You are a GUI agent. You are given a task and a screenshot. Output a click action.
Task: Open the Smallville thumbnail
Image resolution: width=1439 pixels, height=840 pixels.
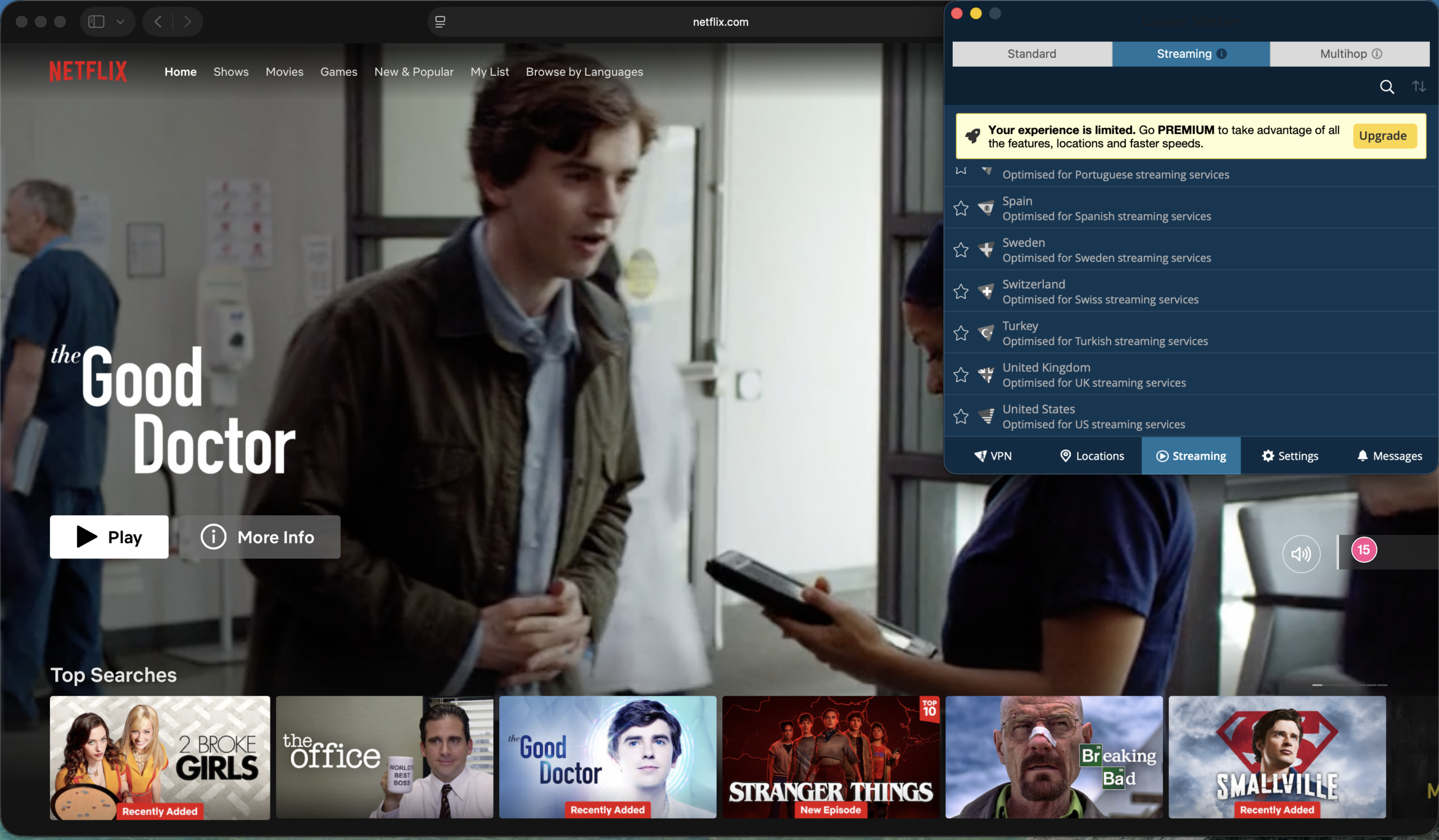coord(1278,757)
